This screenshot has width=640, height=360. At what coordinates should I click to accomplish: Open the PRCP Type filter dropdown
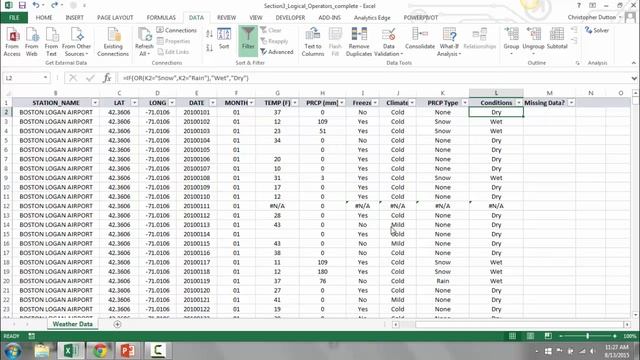[x=464, y=102]
